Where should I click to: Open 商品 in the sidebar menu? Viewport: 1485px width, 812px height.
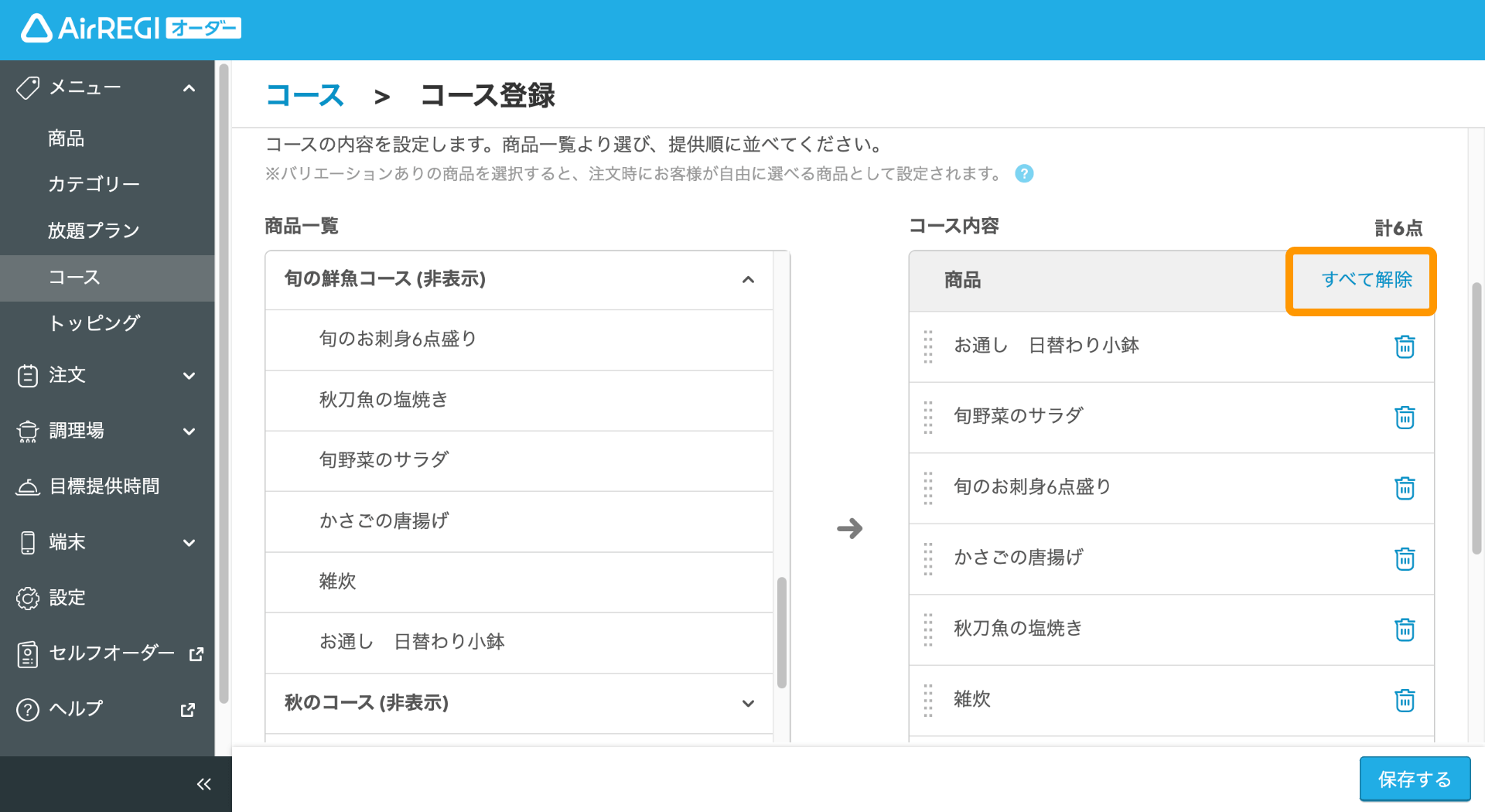(108, 138)
